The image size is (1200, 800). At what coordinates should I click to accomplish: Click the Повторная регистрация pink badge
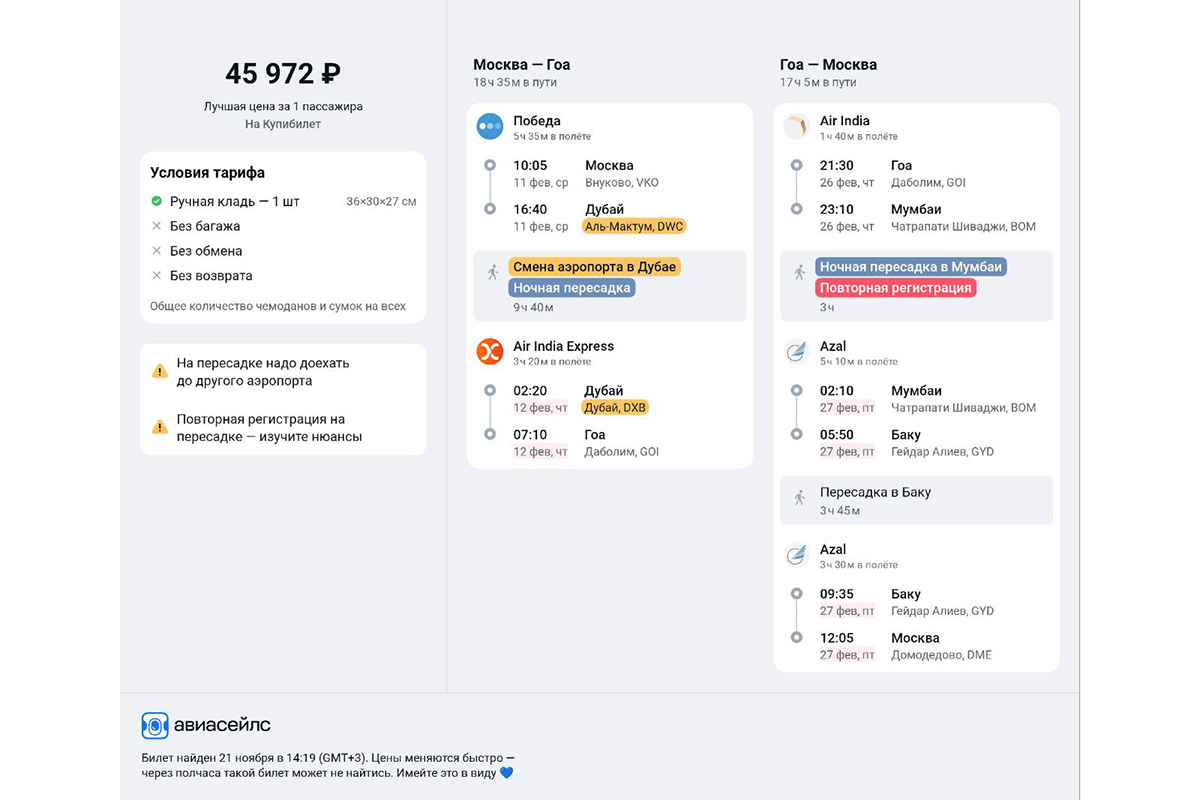[x=897, y=287]
